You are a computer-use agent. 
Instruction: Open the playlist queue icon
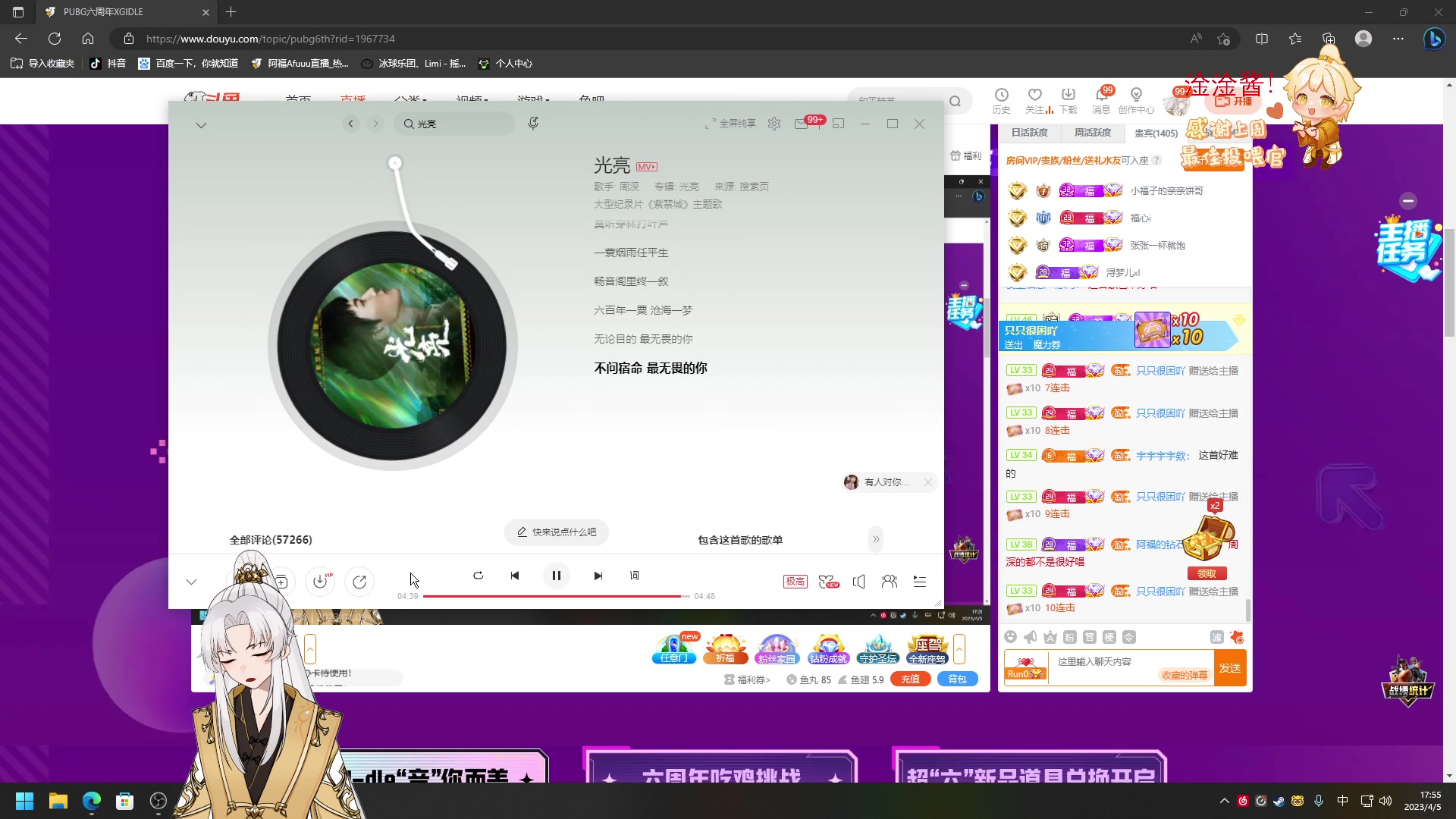click(x=920, y=582)
